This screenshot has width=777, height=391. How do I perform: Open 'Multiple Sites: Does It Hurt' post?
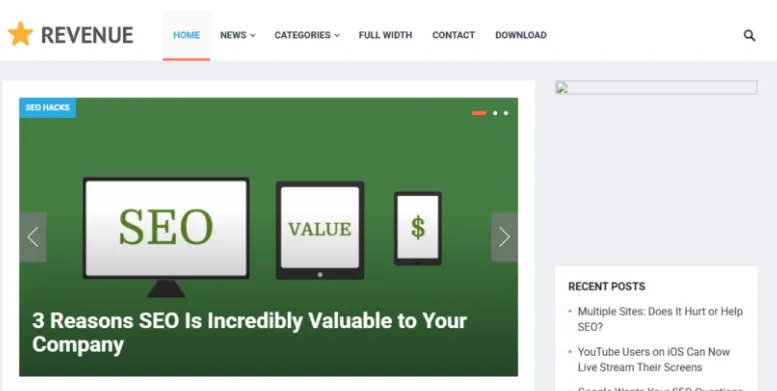(660, 319)
